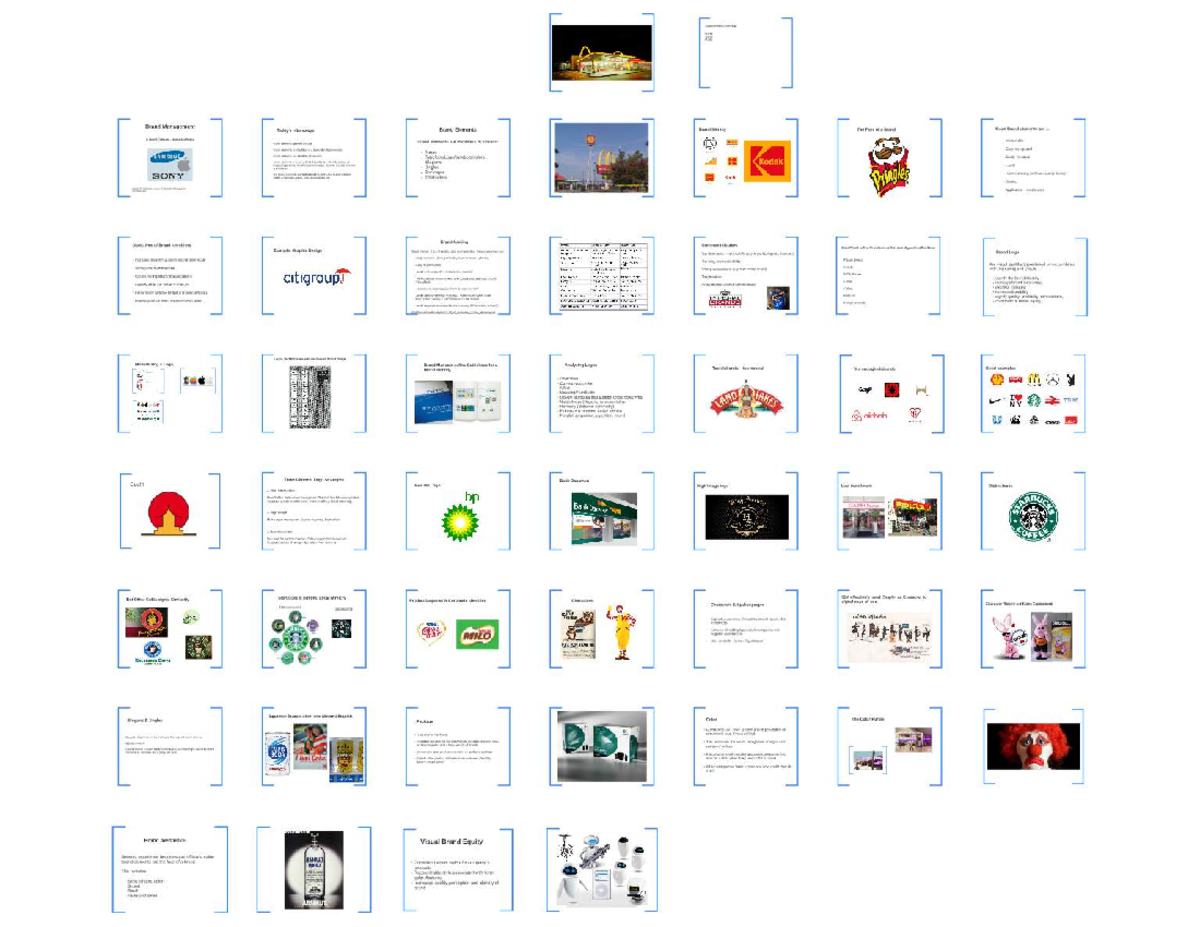Screen dimensions: 1200x927
Task: Select the slide with the Canada's brand image
Action: pos(746,277)
